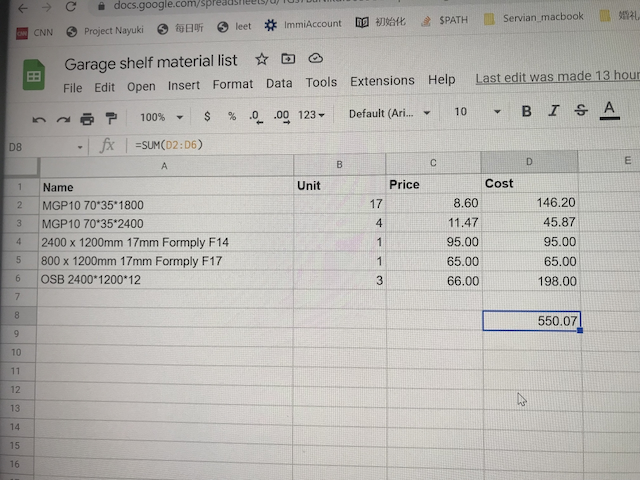Expand the Default (Arial) font dropdown
The height and width of the screenshot is (480, 640).
pyautogui.click(x=389, y=114)
